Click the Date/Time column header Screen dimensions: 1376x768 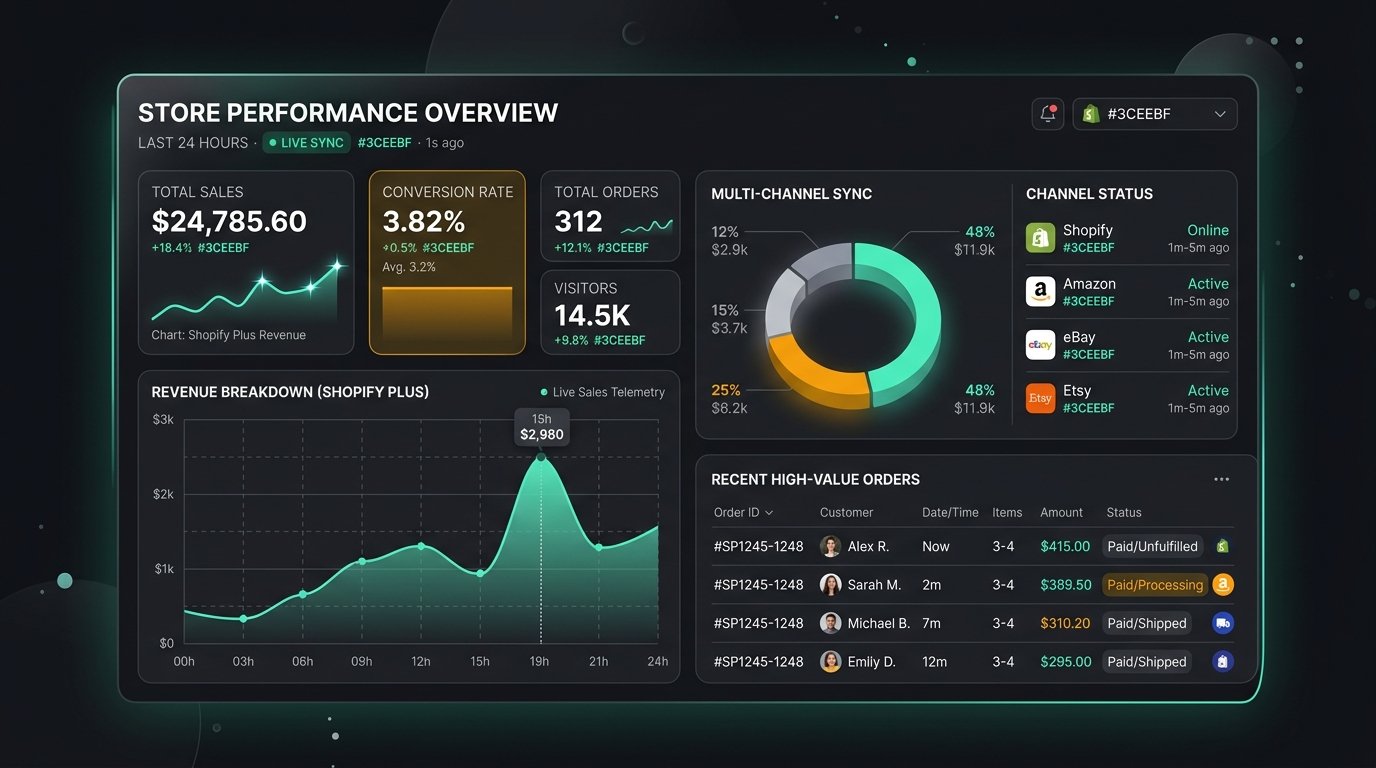pyautogui.click(x=950, y=512)
